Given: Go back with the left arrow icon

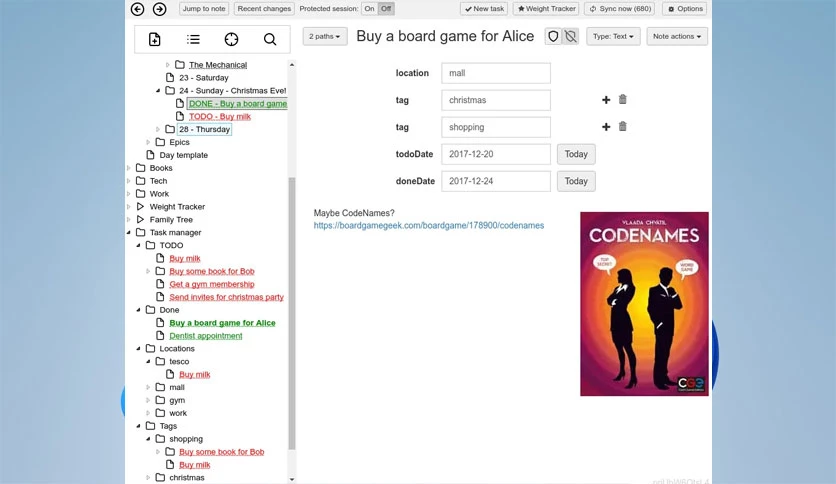Looking at the screenshot, I should coord(138,9).
